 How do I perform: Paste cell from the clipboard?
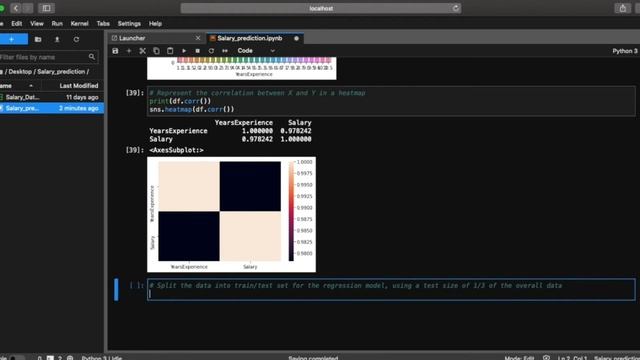tap(170, 51)
